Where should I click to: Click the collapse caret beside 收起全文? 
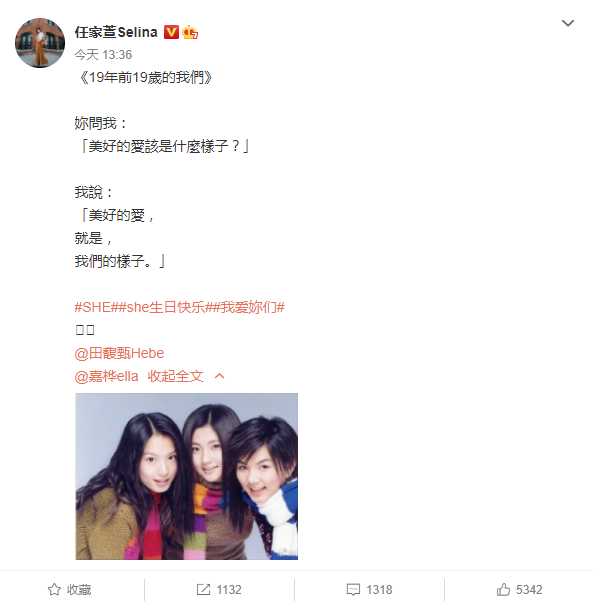[x=220, y=376]
